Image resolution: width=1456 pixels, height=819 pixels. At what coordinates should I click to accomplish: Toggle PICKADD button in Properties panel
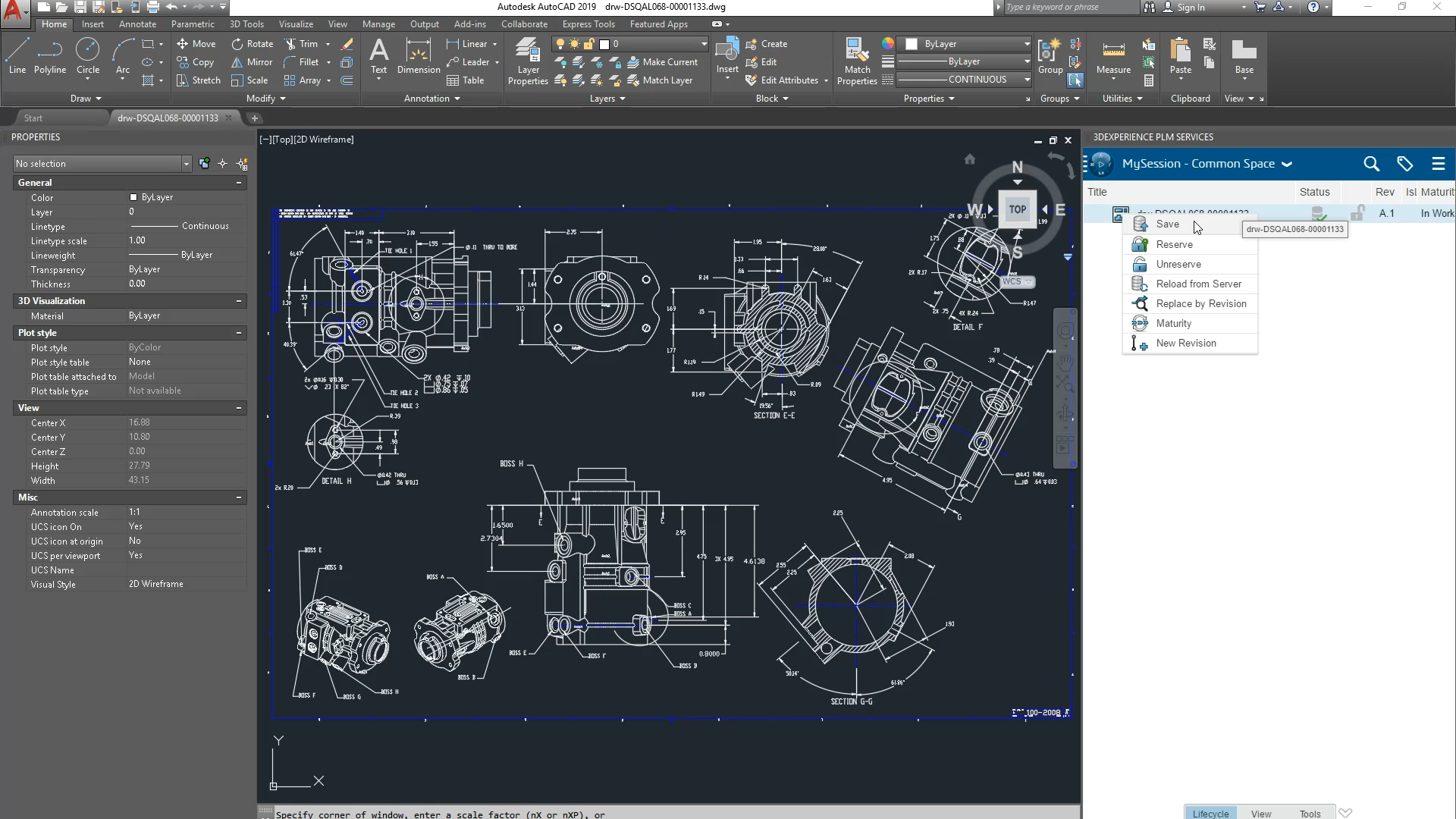[205, 163]
